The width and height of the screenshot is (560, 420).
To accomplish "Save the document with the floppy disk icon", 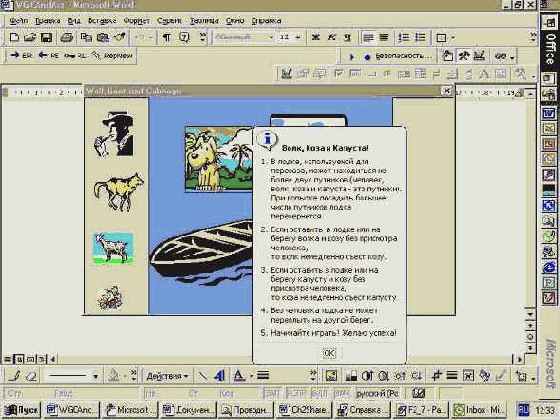I will tap(46, 37).
